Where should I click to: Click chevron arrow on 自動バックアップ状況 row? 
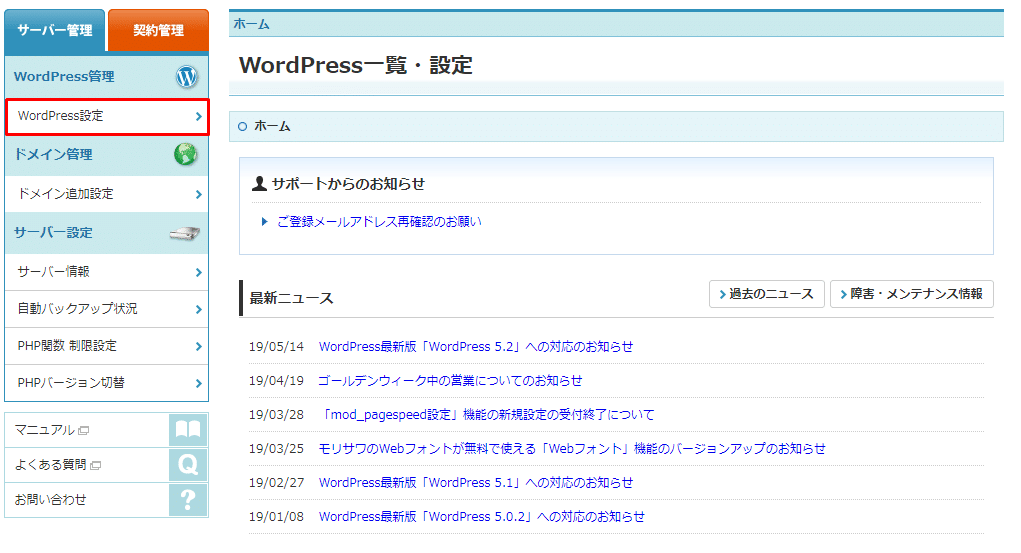pos(199,309)
